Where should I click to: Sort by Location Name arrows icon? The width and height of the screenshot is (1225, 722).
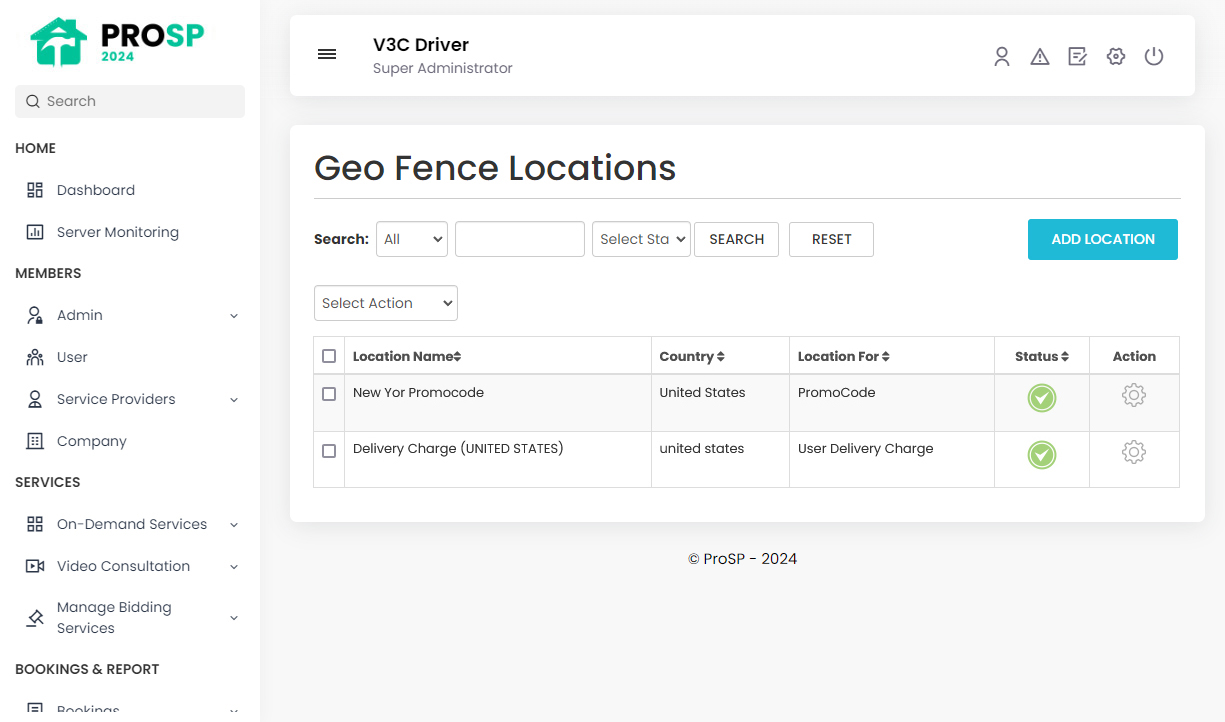pos(457,357)
